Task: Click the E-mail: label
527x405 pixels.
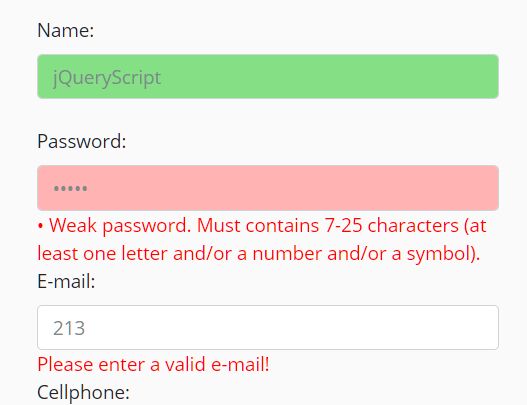Action: coord(66,281)
